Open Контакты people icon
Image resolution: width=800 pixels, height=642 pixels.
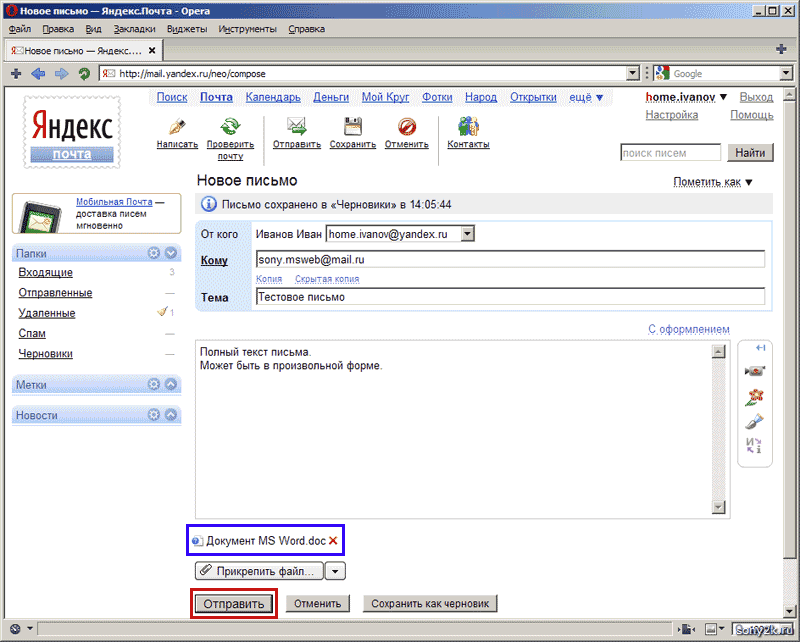[468, 126]
